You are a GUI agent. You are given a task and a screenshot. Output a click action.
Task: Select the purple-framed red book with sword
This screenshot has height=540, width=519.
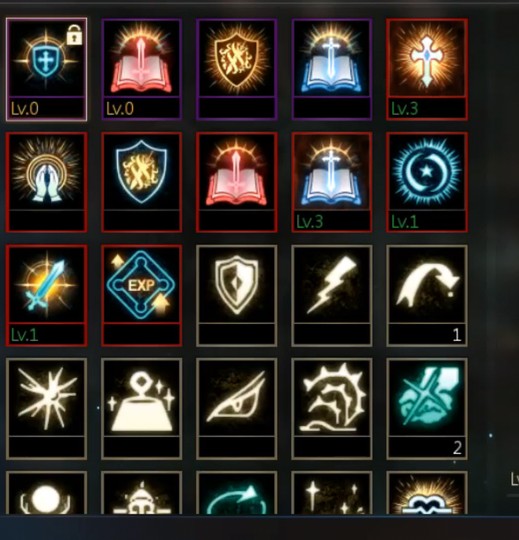pos(142,69)
